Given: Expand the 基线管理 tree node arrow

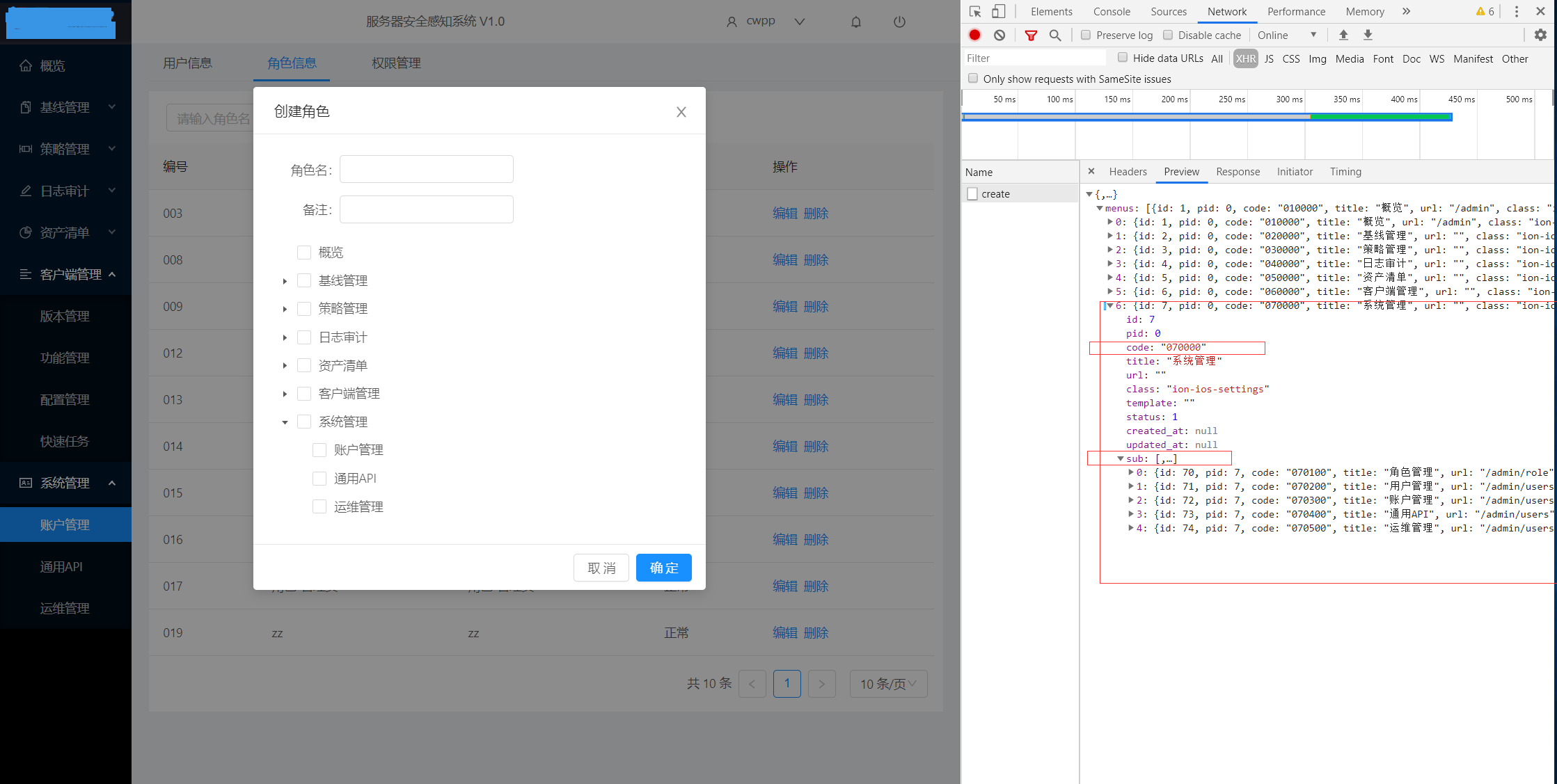Looking at the screenshot, I should tap(285, 281).
